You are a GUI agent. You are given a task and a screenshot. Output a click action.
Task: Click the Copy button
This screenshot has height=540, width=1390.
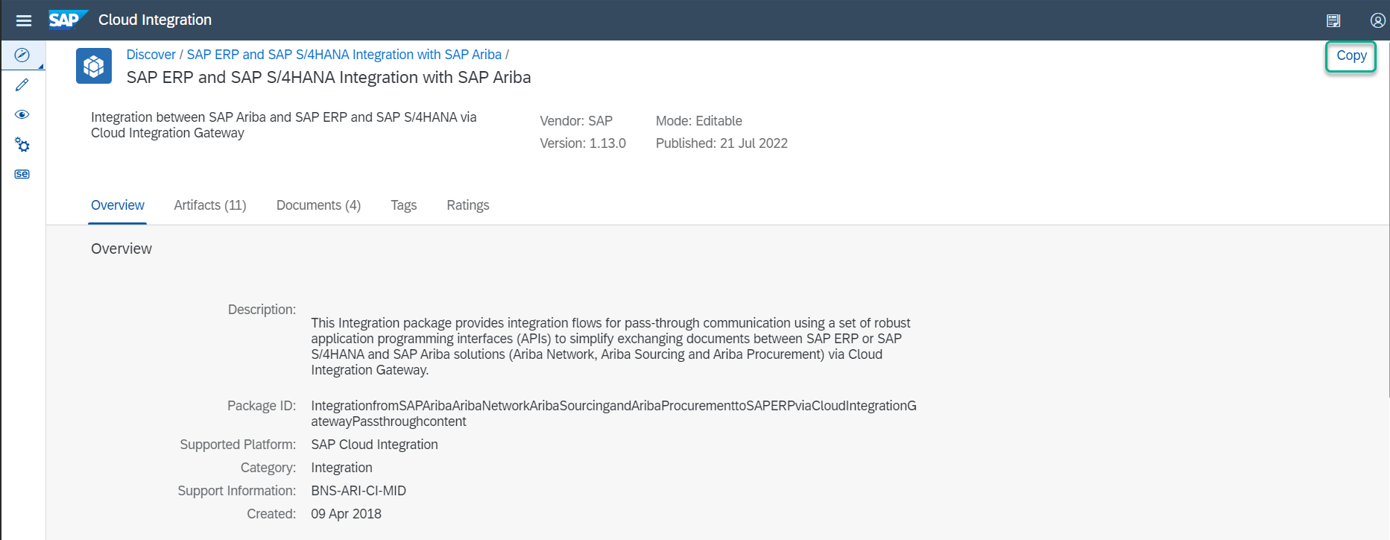pyautogui.click(x=1351, y=56)
